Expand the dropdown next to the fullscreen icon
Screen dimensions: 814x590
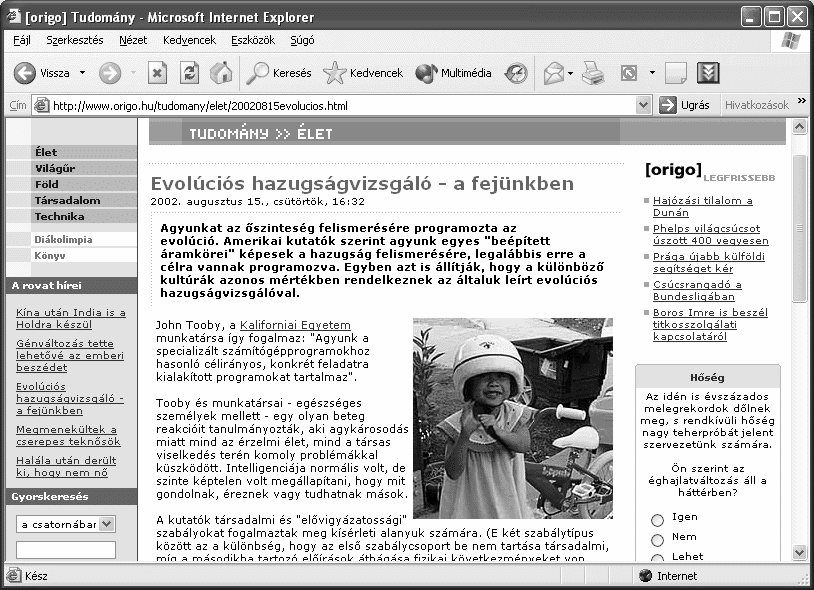tap(652, 73)
